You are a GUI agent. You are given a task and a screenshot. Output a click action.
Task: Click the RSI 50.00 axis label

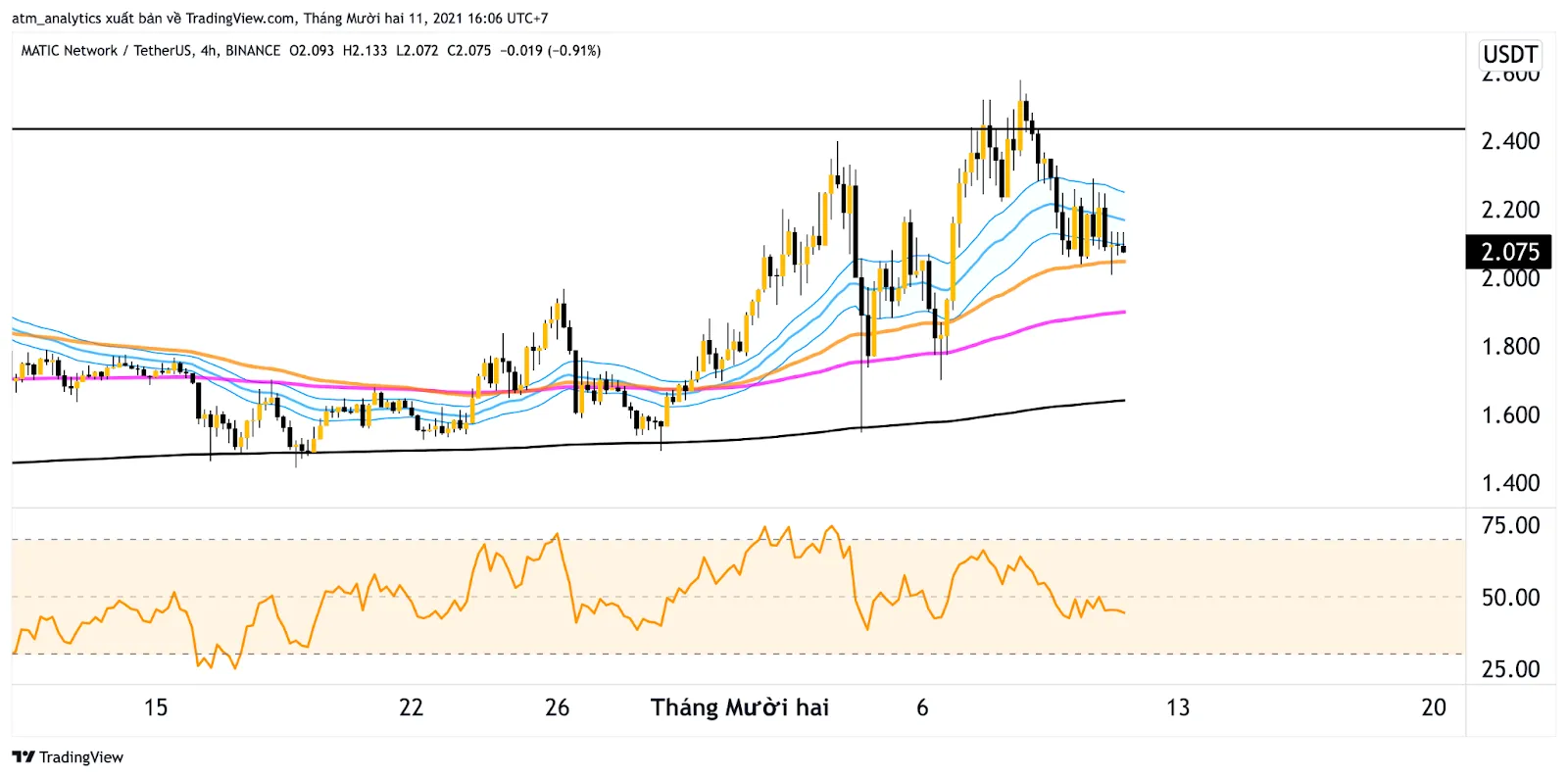1510,597
